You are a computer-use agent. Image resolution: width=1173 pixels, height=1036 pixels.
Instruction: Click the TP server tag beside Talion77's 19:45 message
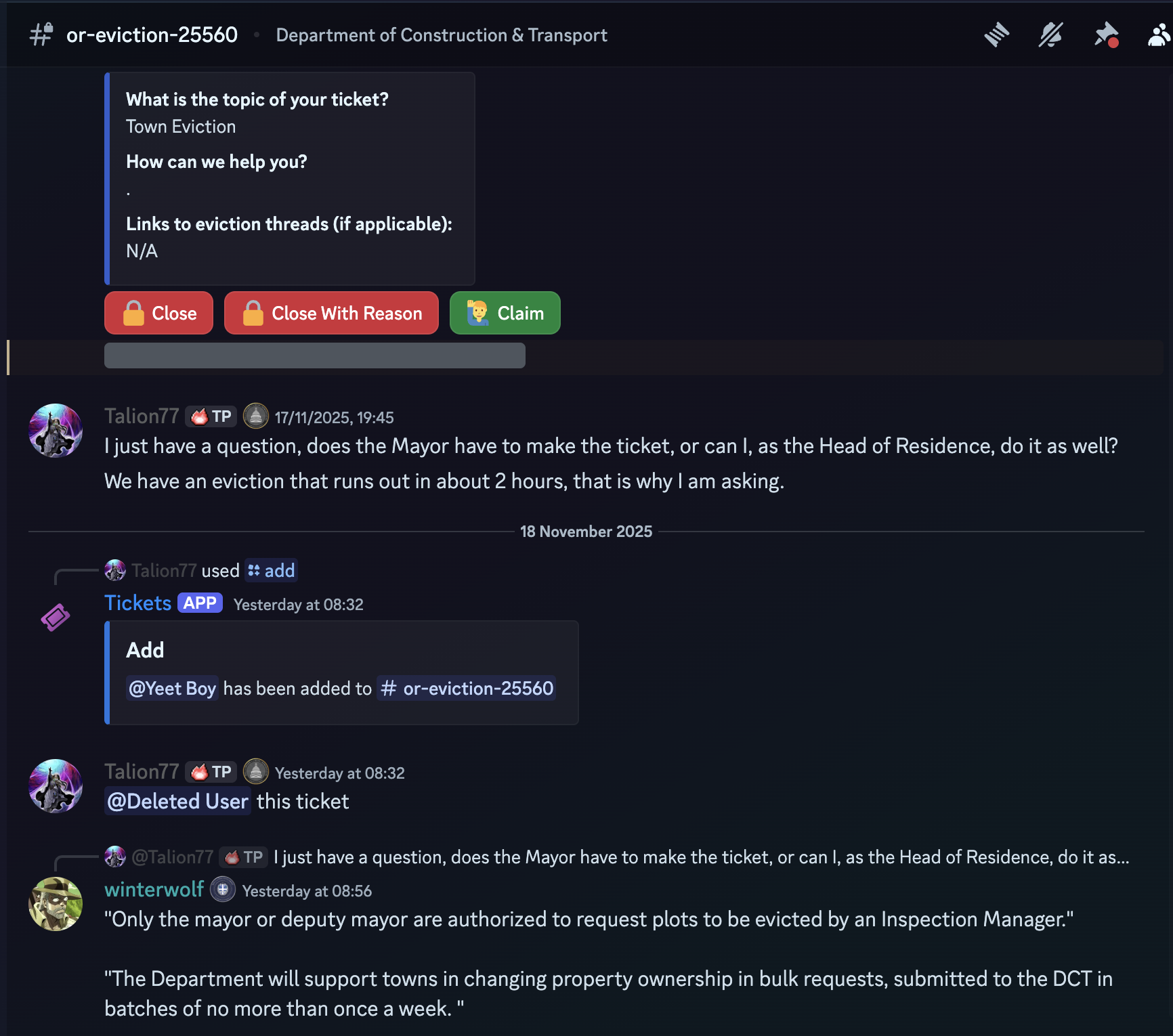[x=211, y=416]
